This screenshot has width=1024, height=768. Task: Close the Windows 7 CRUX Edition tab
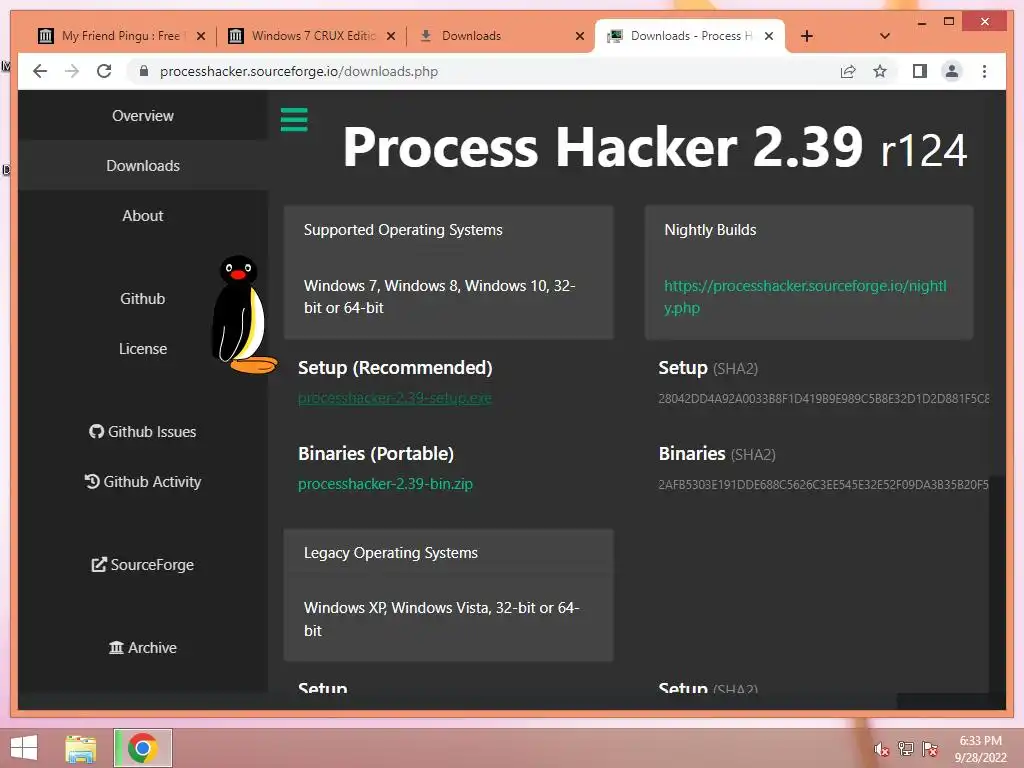click(x=391, y=36)
